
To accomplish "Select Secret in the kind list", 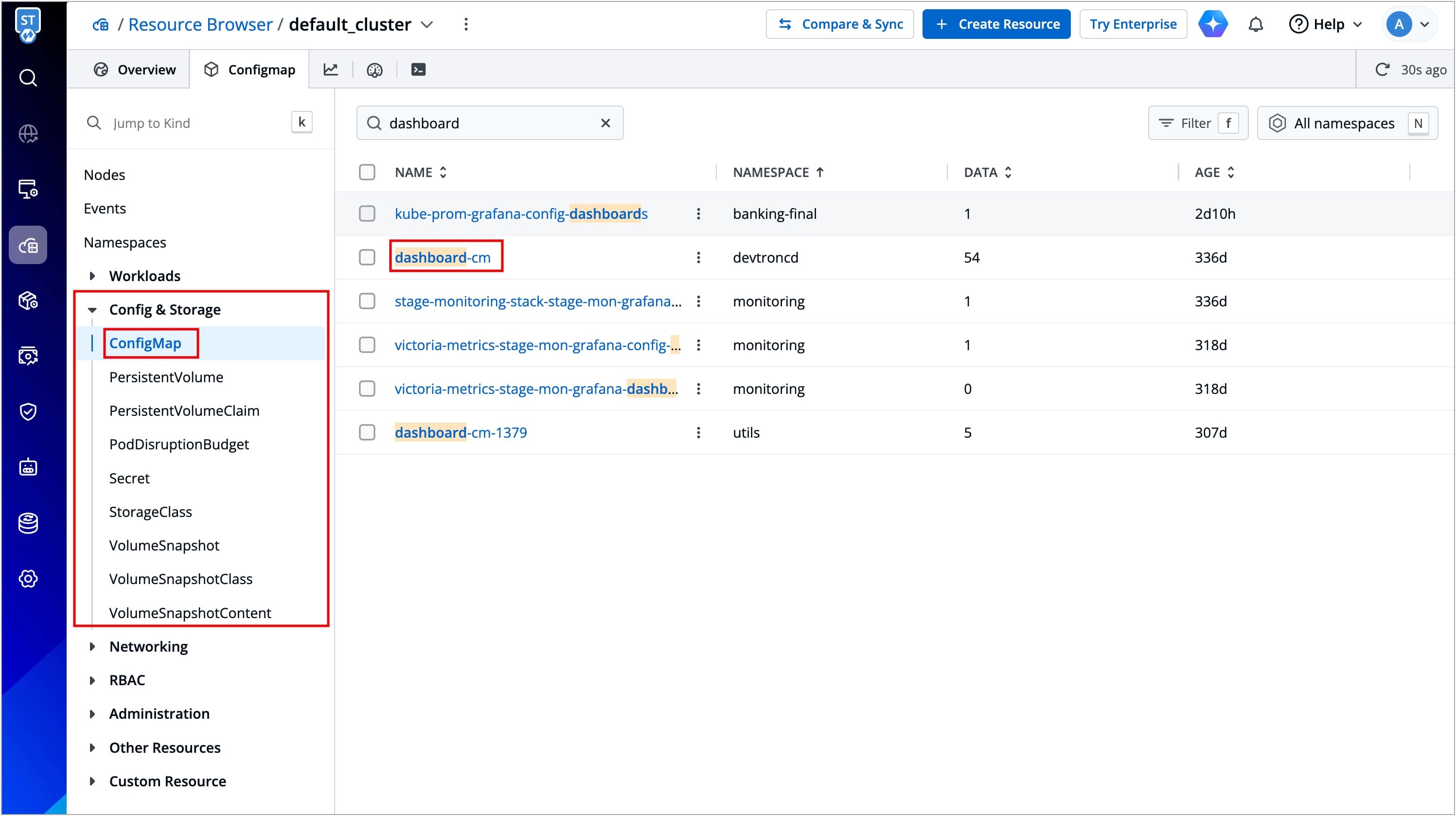I will [129, 478].
